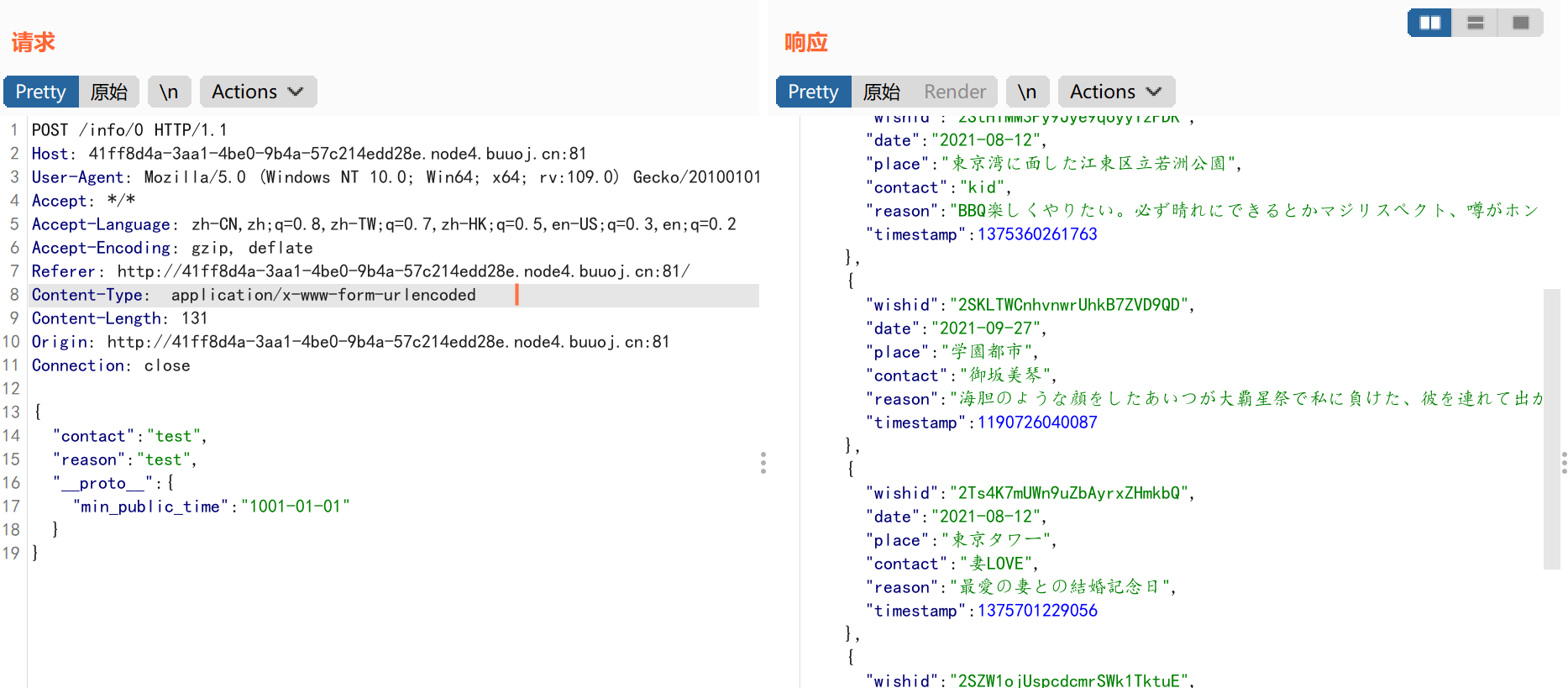Click the request "contact":"test" line
Screen dimensions: 1568x688
[129, 436]
